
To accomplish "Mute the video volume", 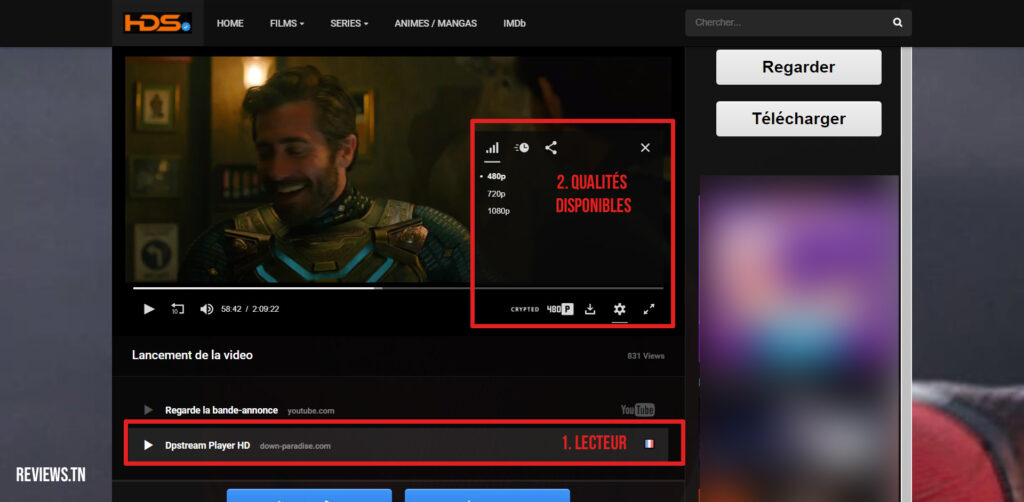I will click(x=206, y=309).
